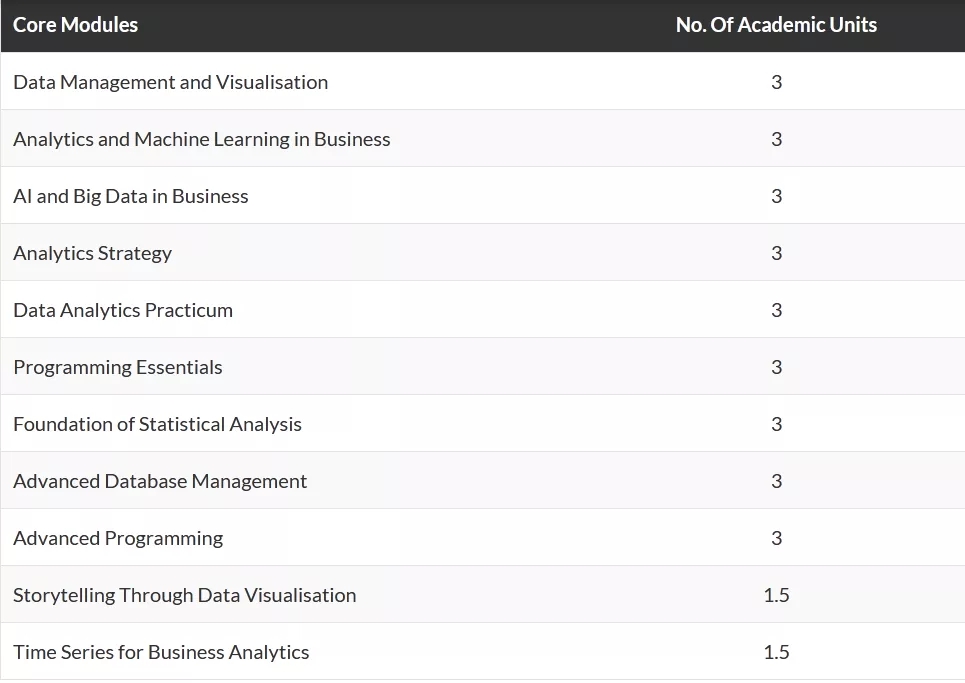The width and height of the screenshot is (965, 683).
Task: Click the 1.5 units value for Storytelling
Action: 776,595
